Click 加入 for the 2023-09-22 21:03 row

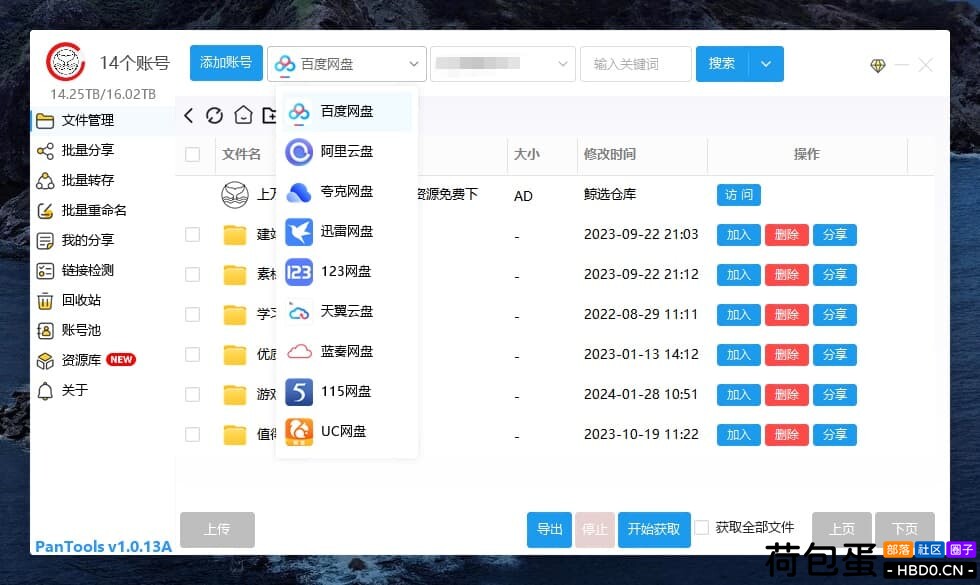click(739, 235)
